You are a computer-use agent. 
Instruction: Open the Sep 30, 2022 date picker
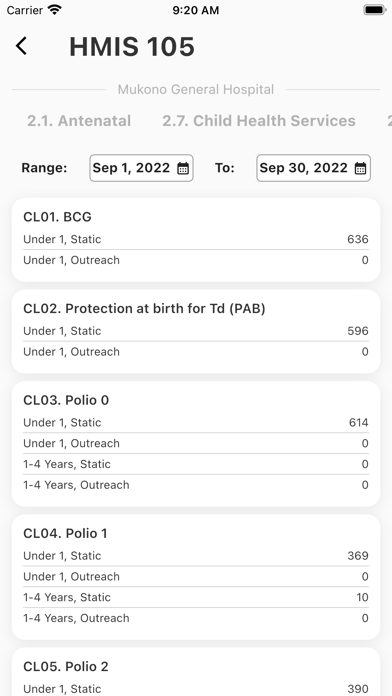point(313,168)
